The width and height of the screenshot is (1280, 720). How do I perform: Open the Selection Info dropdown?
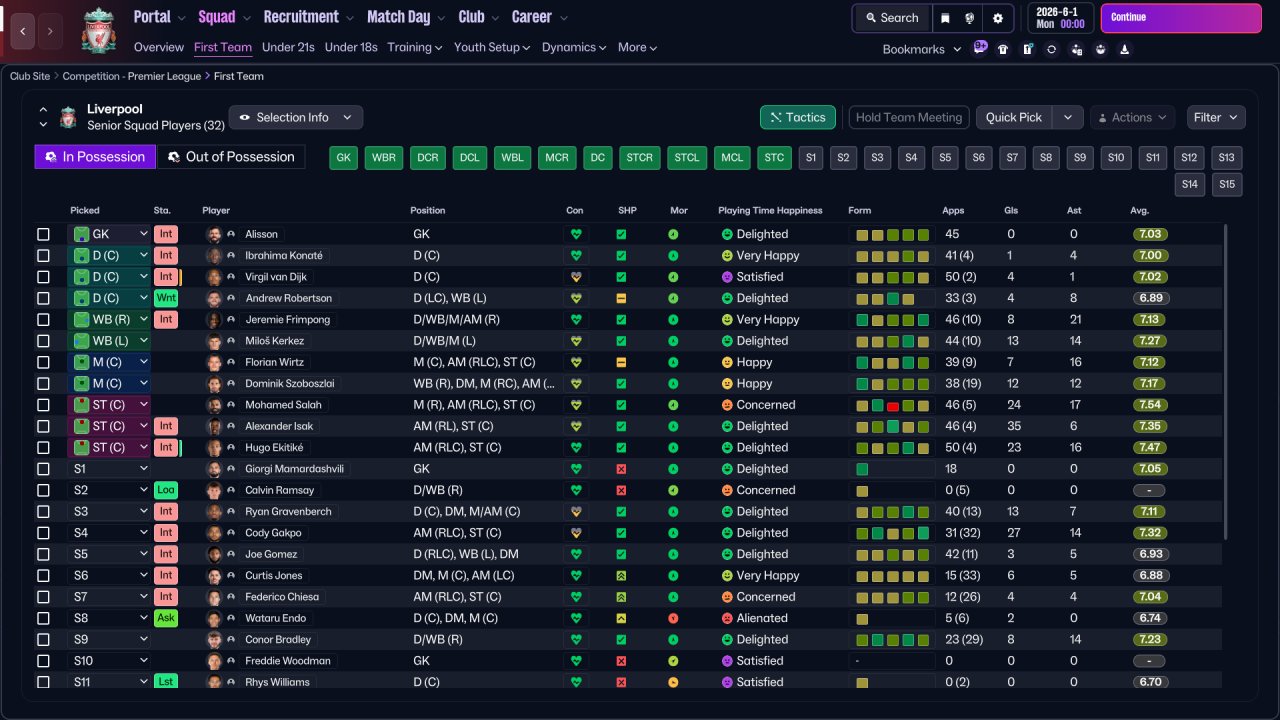(x=296, y=117)
